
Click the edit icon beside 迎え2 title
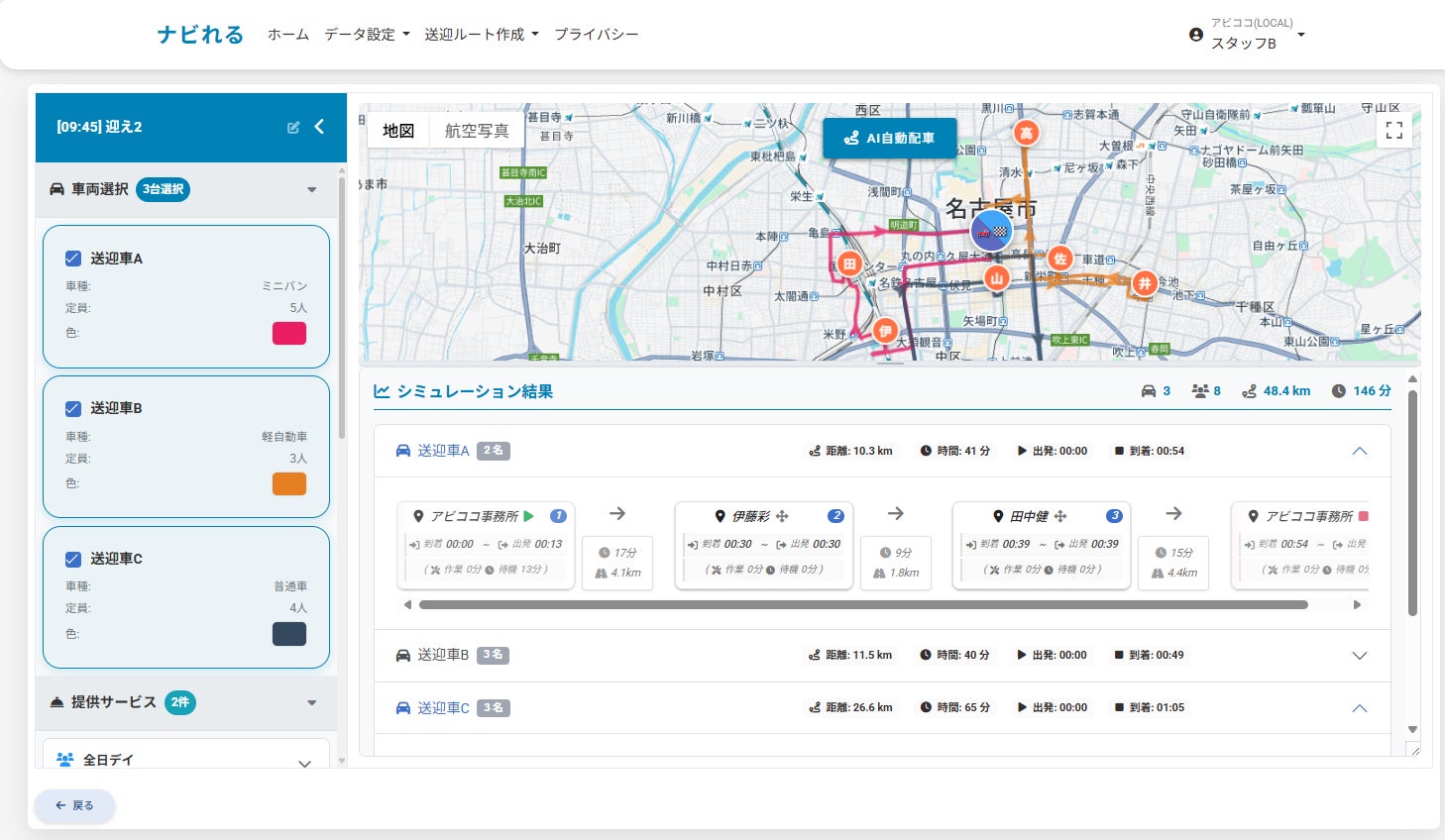[293, 128]
